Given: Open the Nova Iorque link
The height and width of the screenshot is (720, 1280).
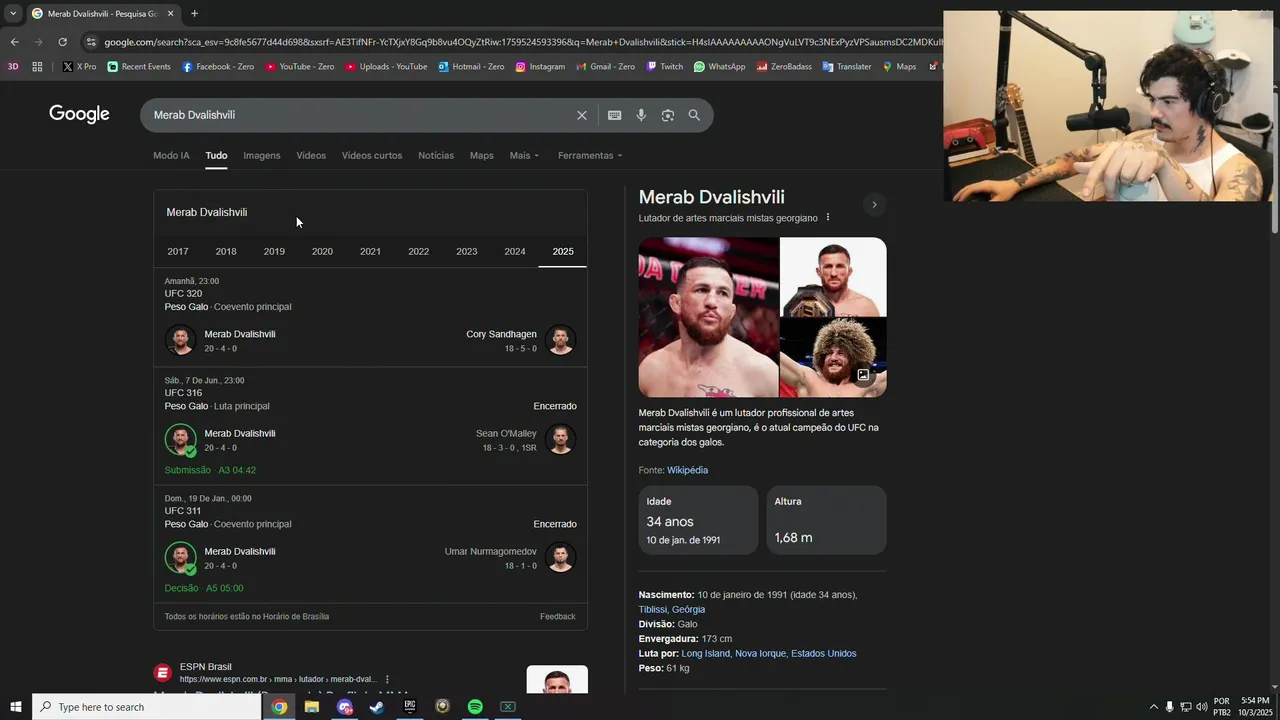Looking at the screenshot, I should pos(760,654).
